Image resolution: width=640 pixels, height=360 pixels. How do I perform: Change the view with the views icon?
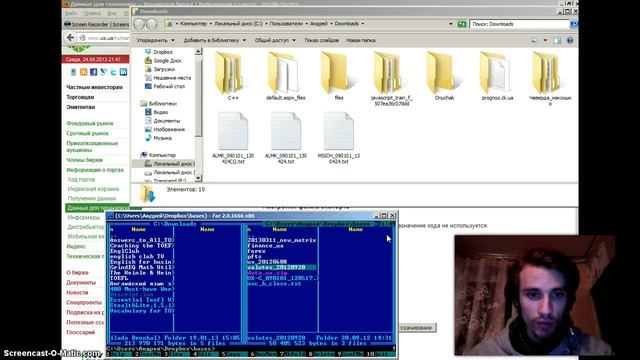pos(534,40)
